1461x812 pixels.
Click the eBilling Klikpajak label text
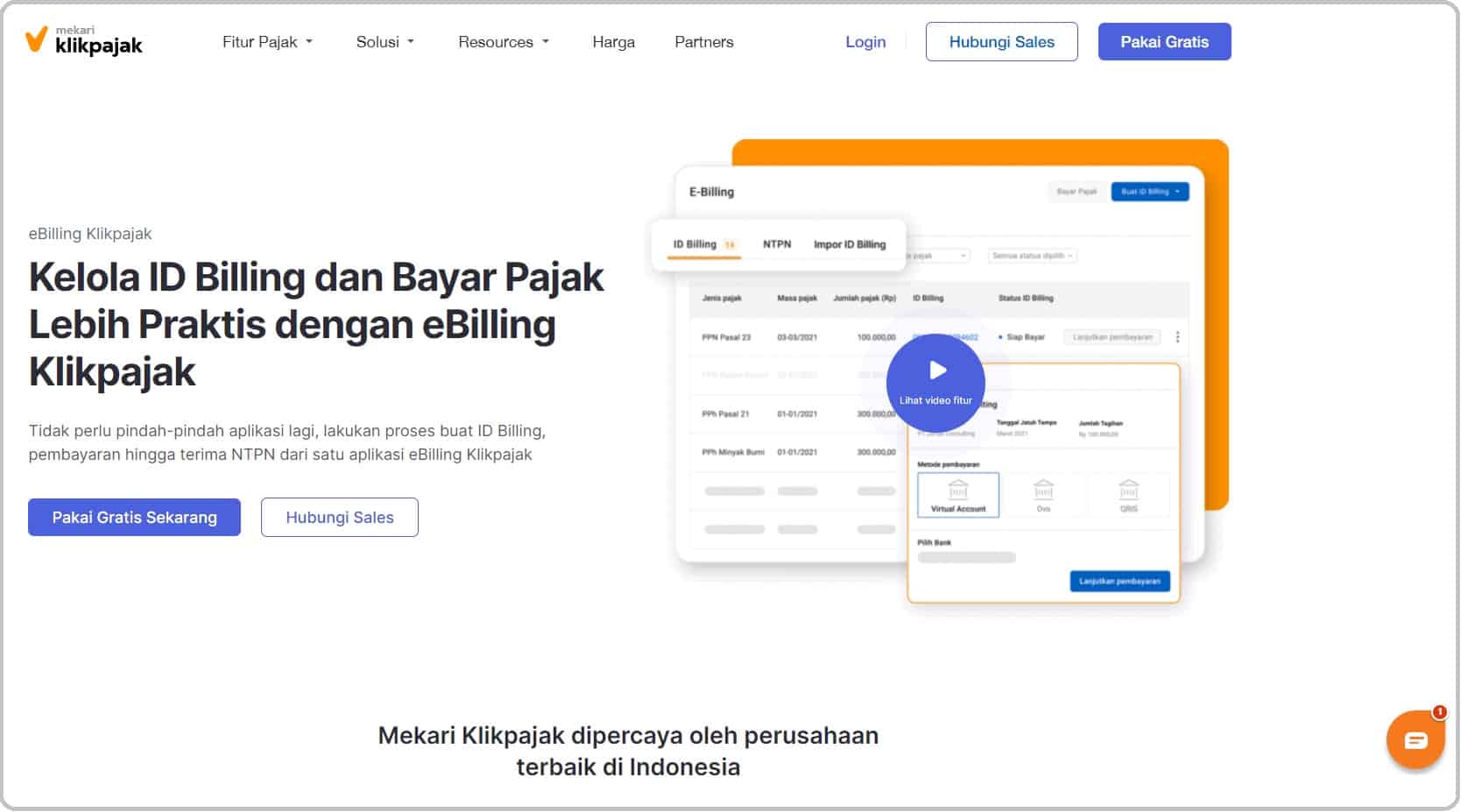coord(90,234)
